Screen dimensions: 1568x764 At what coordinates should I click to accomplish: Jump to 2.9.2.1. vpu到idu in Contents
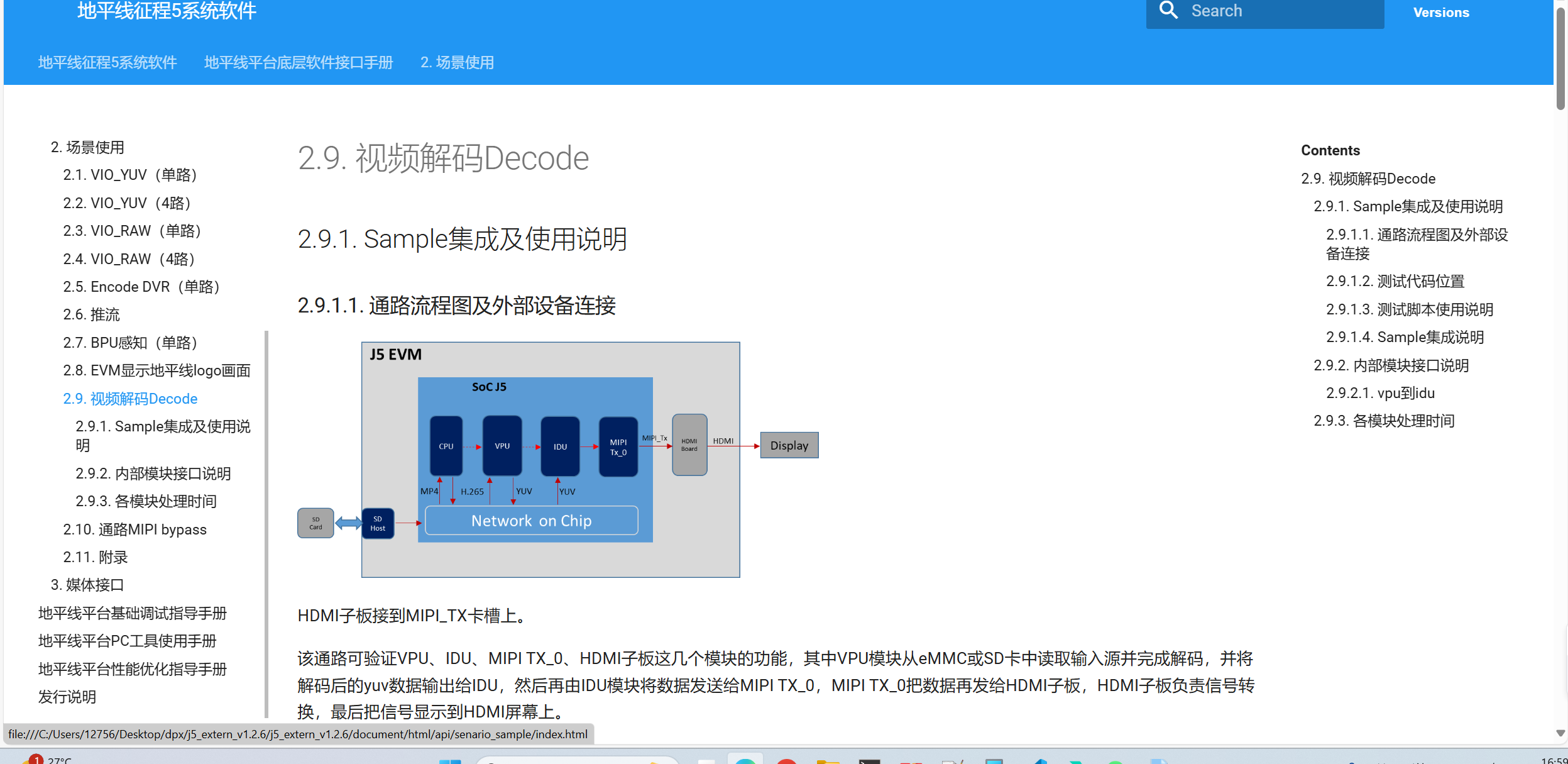[1380, 393]
